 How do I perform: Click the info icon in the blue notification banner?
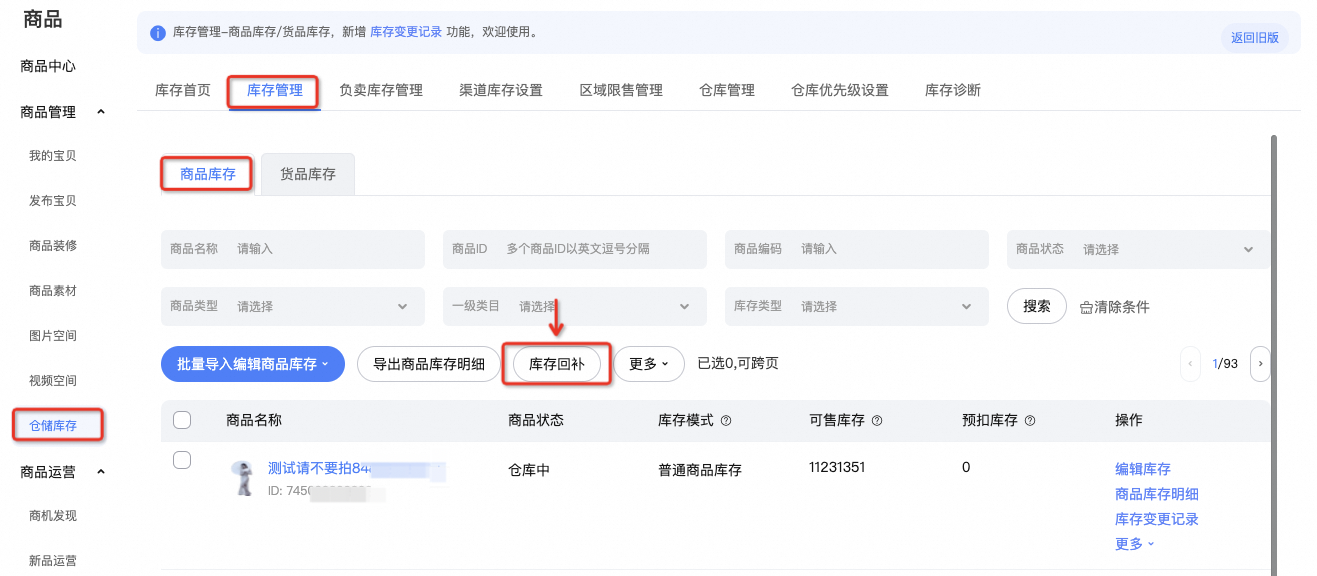(157, 31)
